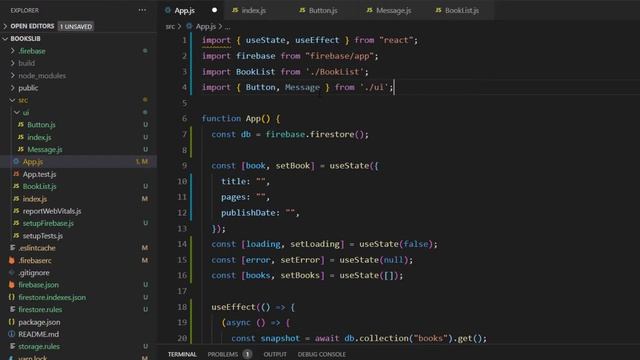The image size is (640, 360).
Task: Click the braces icon beside firestore.indexes.json
Action: (12, 297)
